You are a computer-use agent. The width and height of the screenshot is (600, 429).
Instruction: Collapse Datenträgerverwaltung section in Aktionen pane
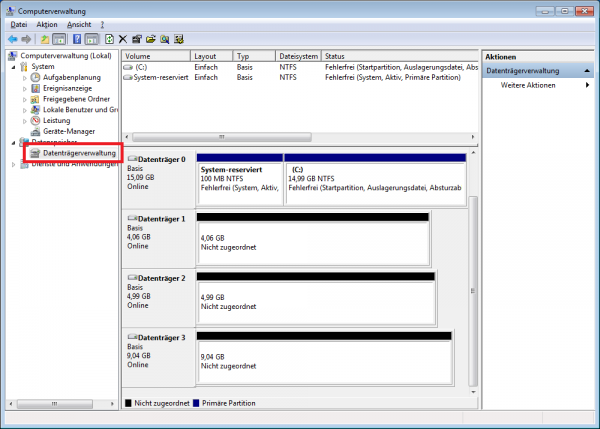tap(587, 71)
